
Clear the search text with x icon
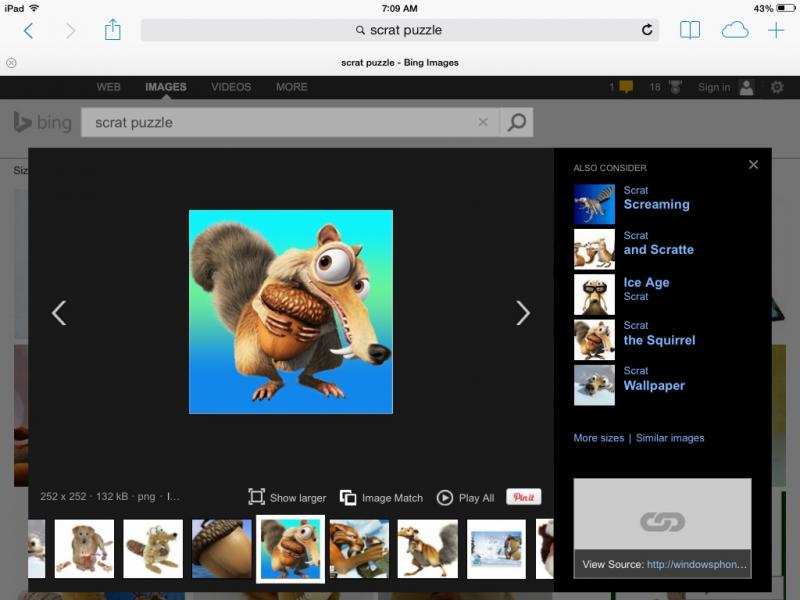tap(483, 122)
